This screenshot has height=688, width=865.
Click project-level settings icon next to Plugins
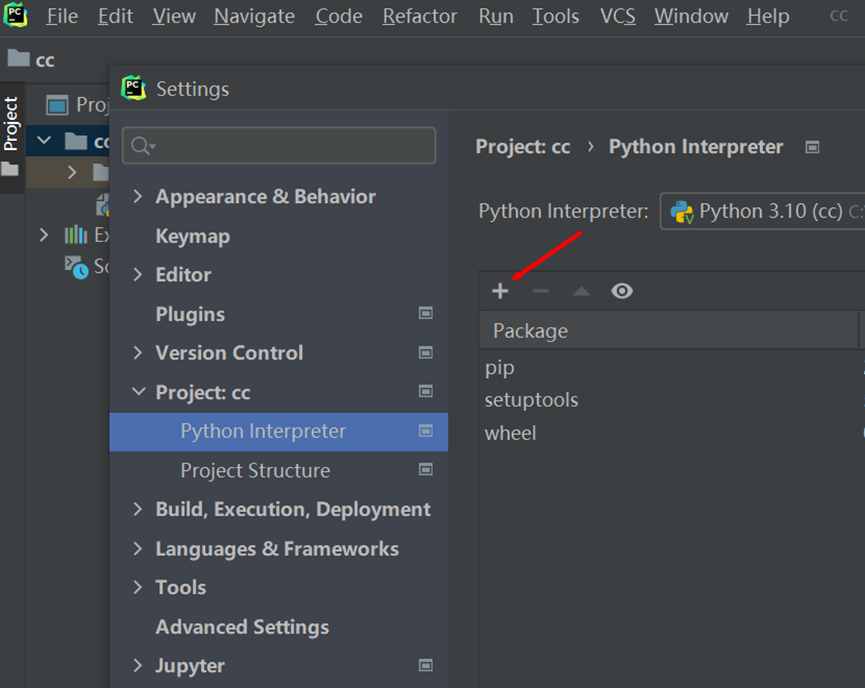tap(425, 313)
